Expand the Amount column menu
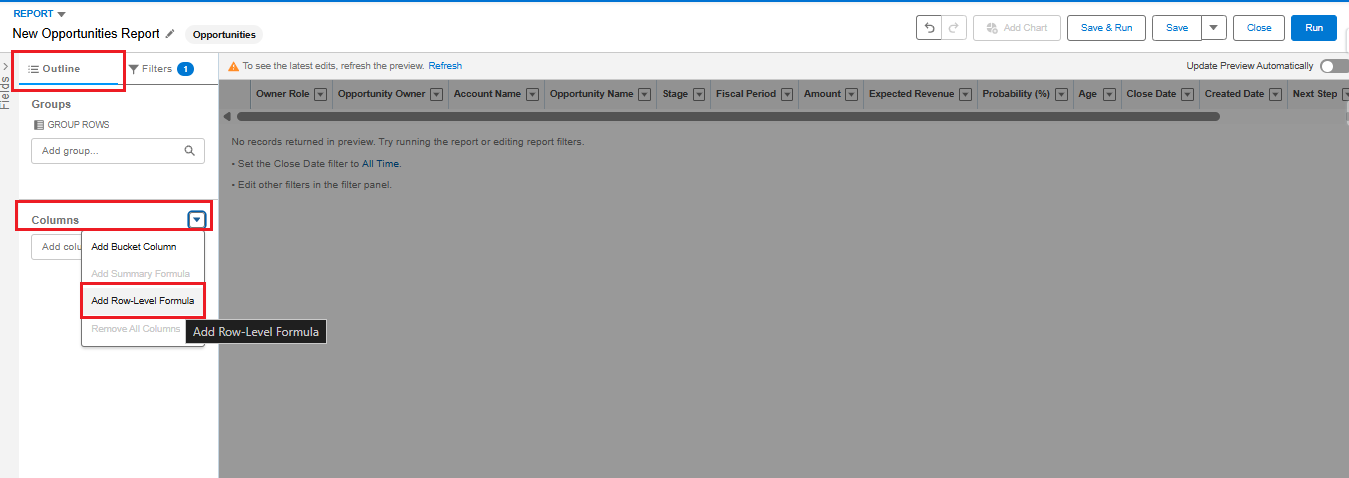1349x478 pixels. (852, 94)
